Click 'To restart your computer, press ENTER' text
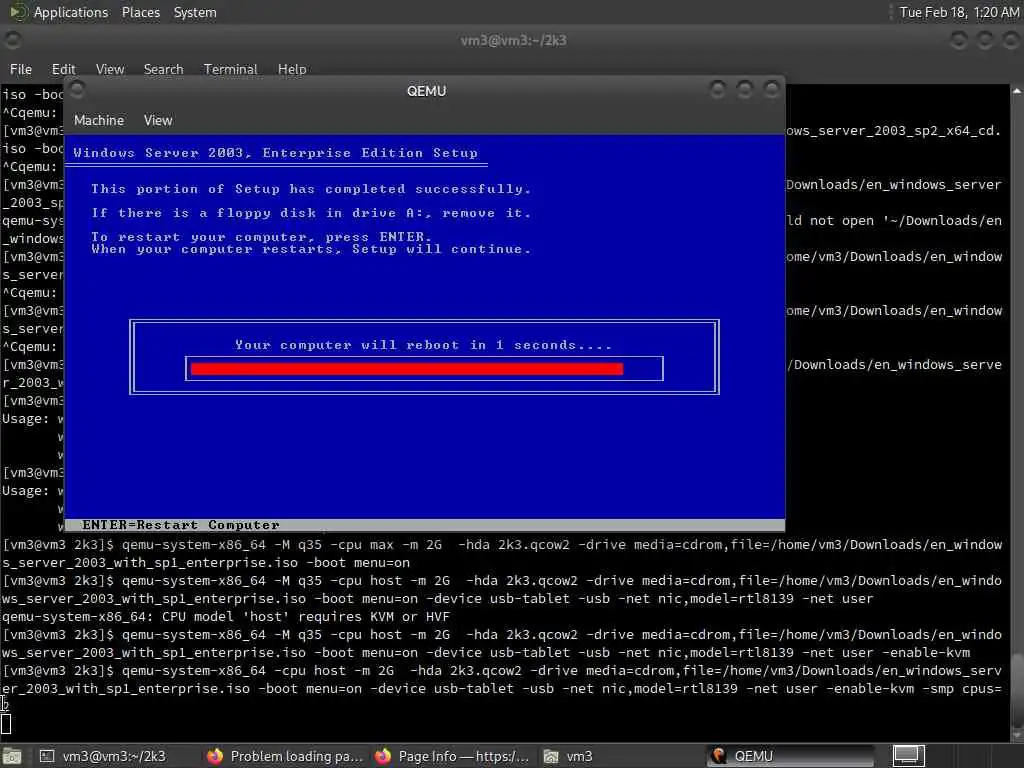The height and width of the screenshot is (768, 1024). [261, 237]
